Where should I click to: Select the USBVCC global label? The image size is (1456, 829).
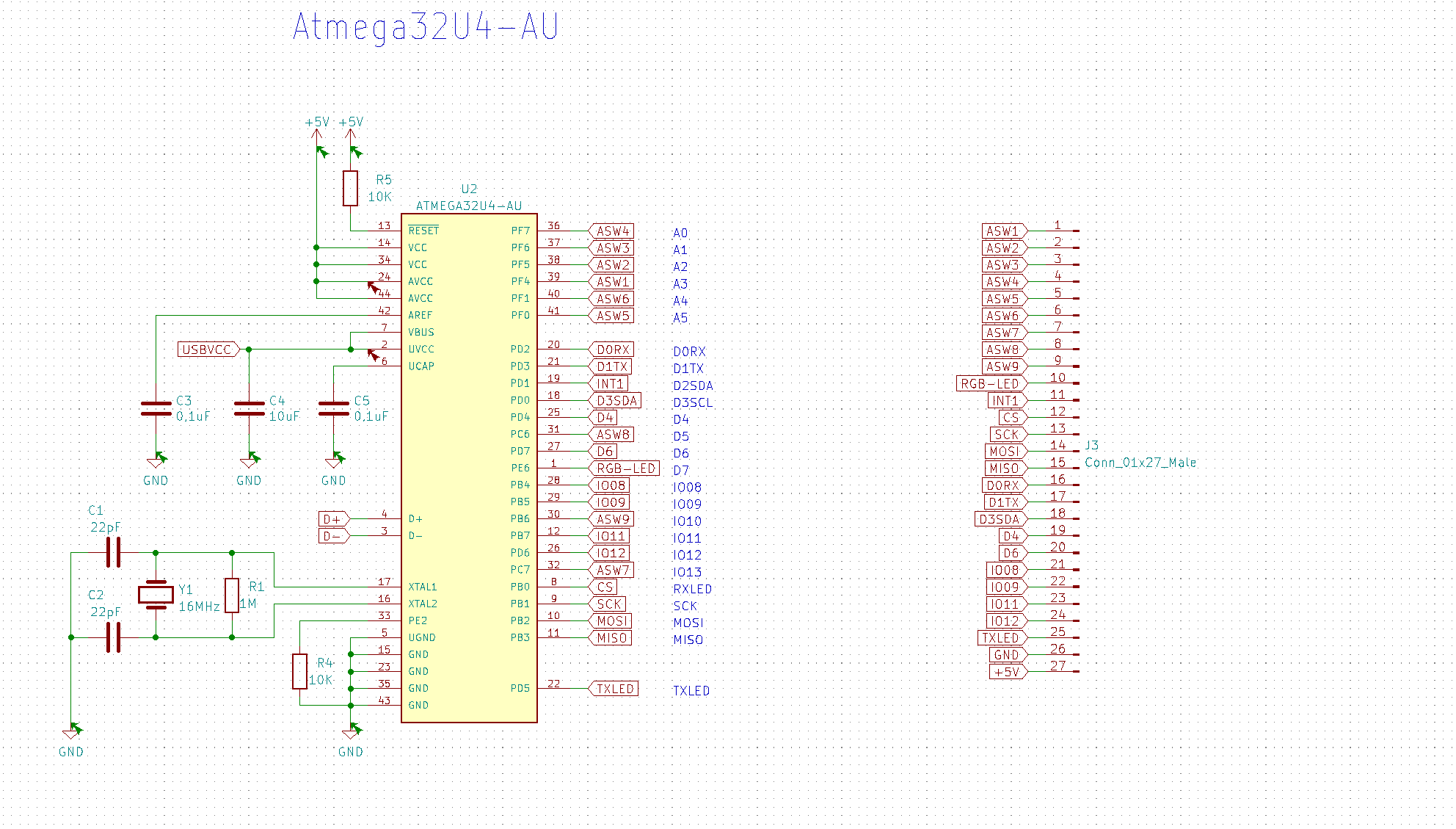(x=208, y=350)
